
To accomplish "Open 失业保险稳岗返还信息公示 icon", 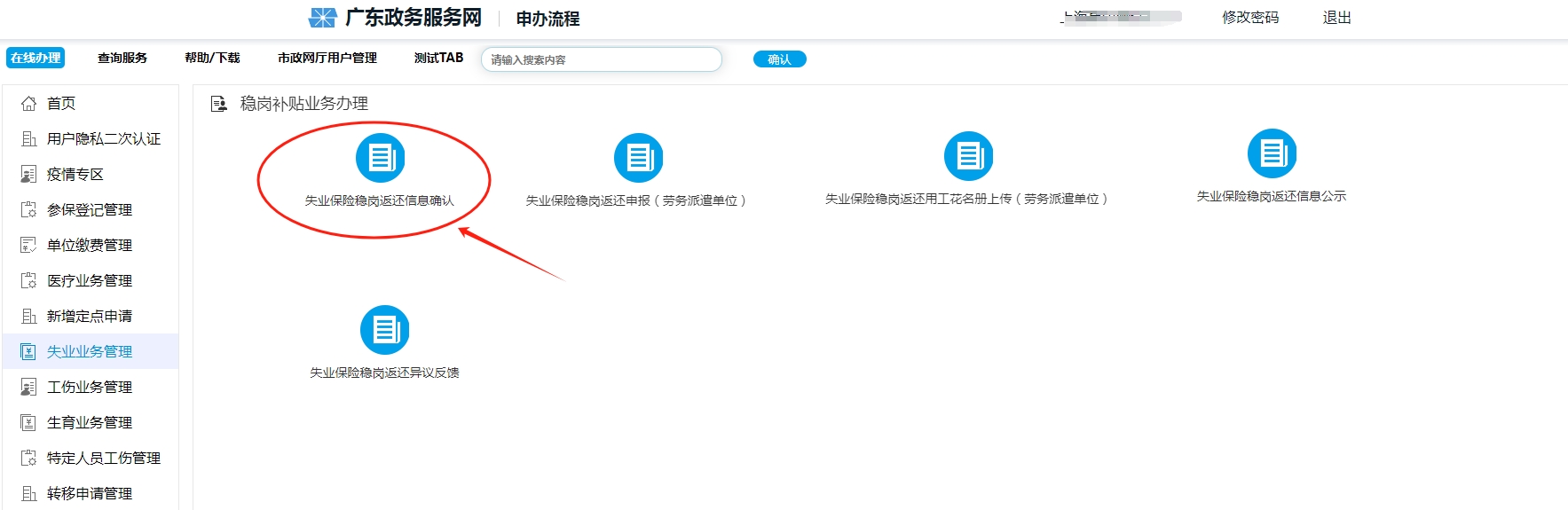I will (1272, 153).
